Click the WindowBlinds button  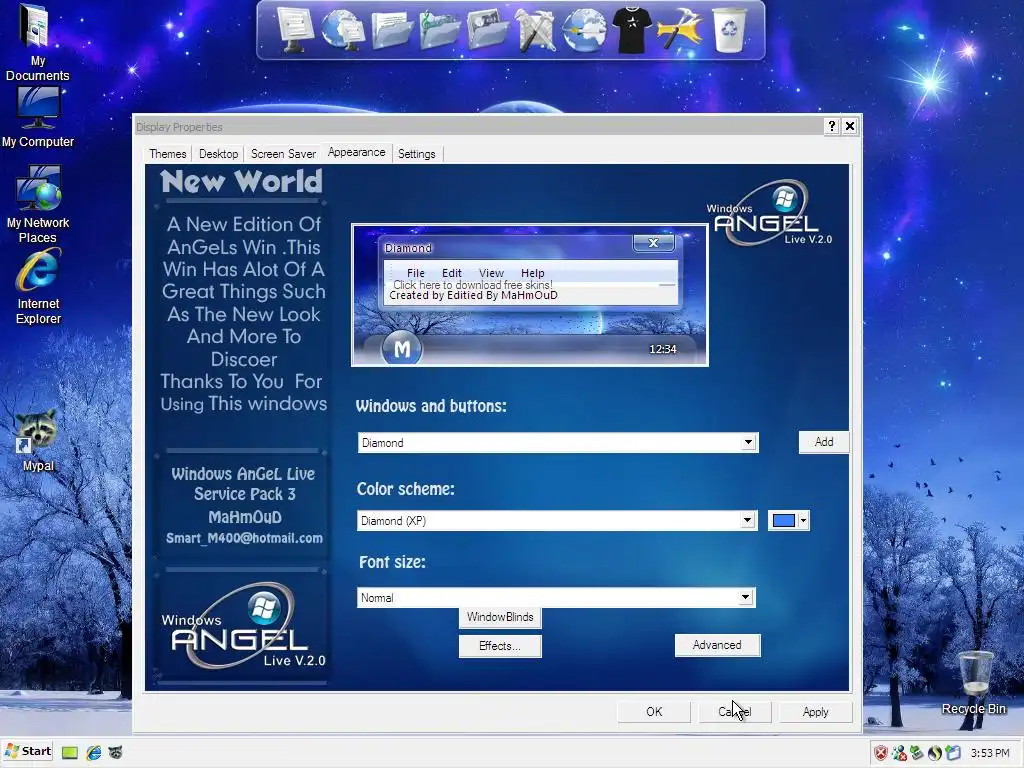coord(500,617)
